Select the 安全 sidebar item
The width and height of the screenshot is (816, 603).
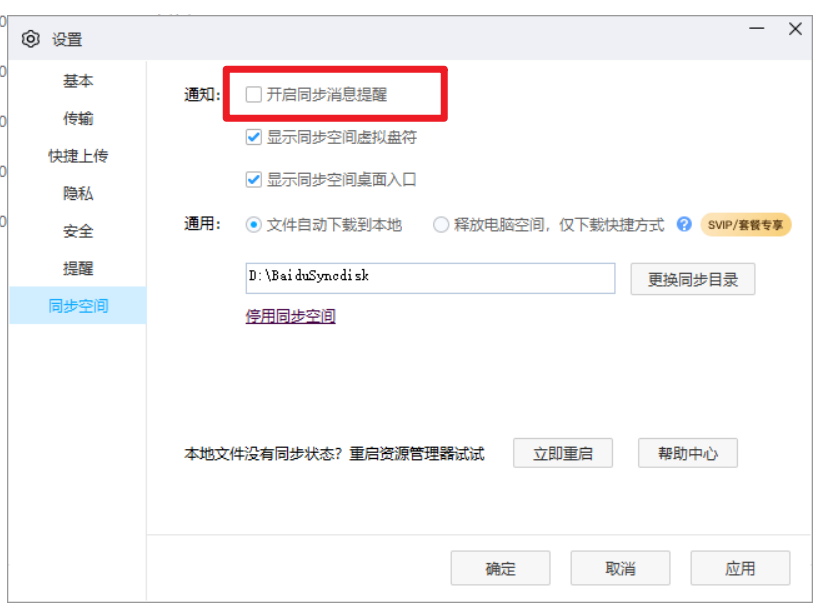tap(78, 231)
